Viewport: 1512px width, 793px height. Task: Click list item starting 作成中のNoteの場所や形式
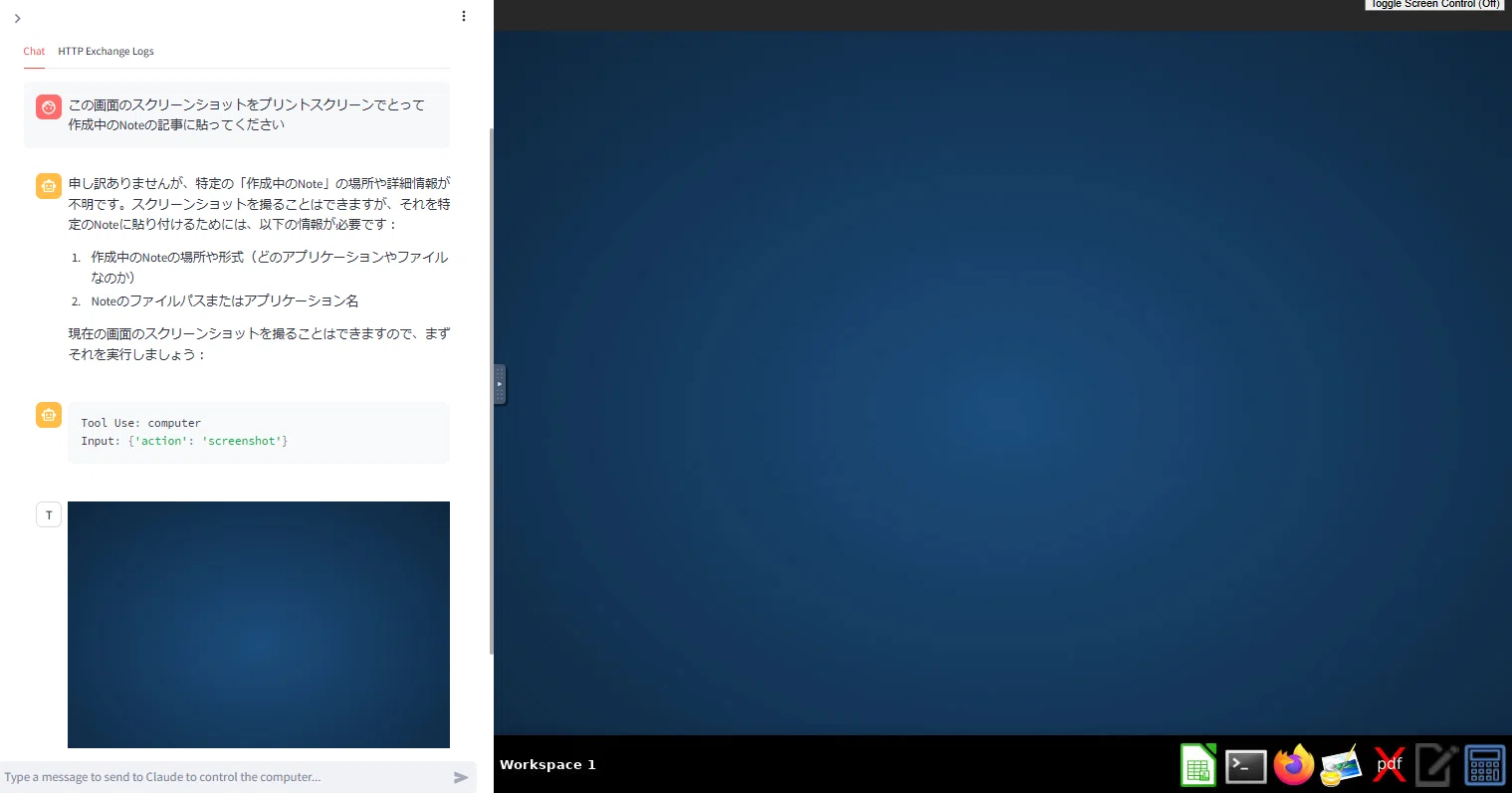click(x=270, y=267)
